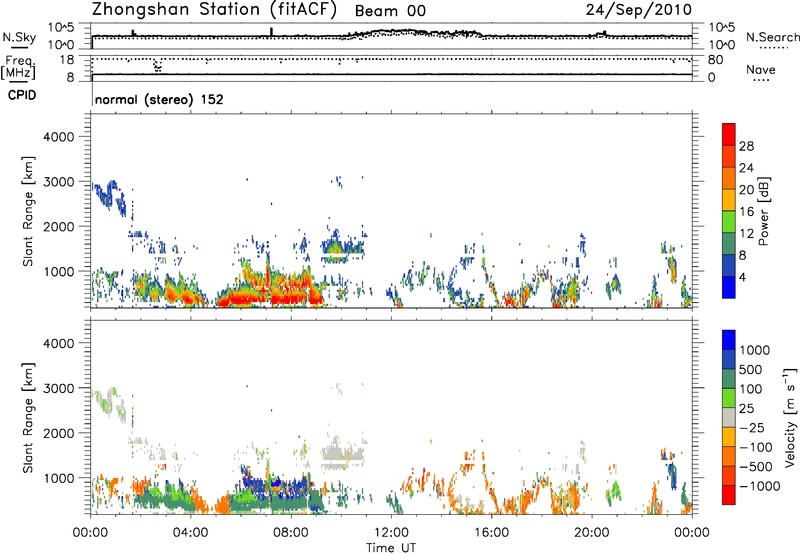The height and width of the screenshot is (554, 800).
Task: Click the bright blue swatch of Power colorbar
Action: (x=729, y=287)
